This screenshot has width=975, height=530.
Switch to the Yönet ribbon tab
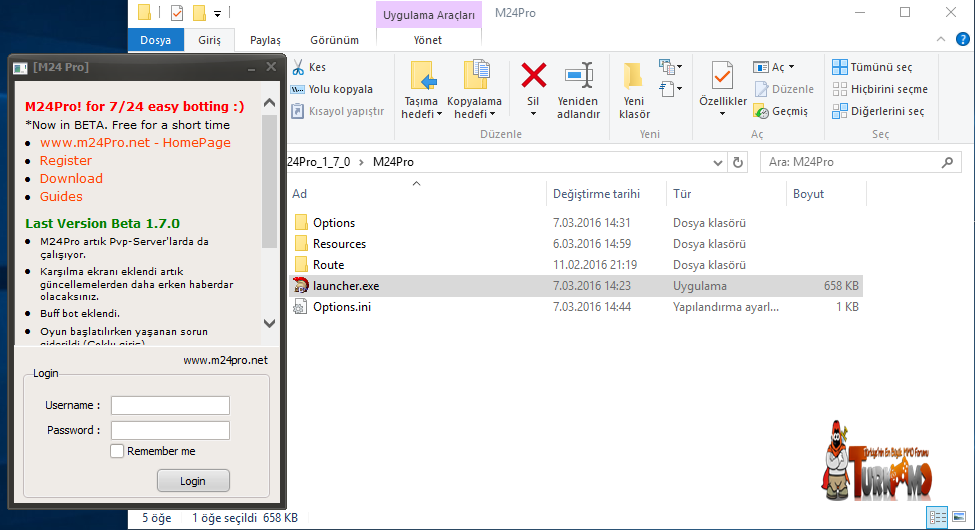[x=428, y=40]
